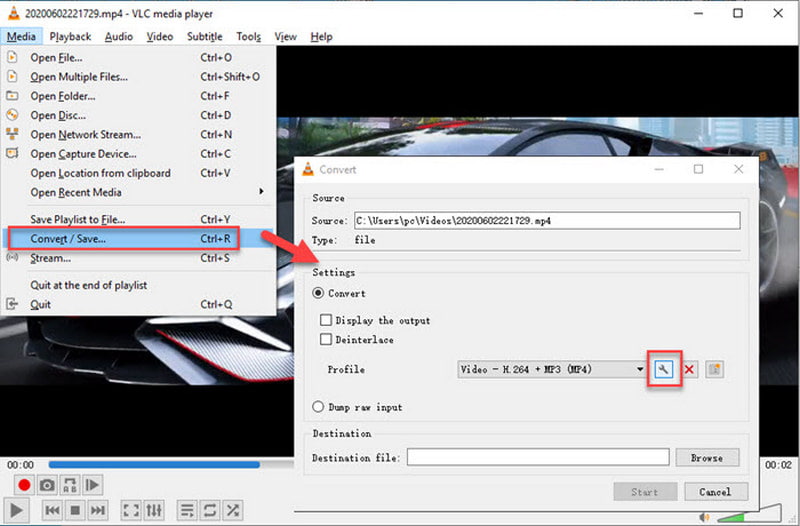Viewport: 800px width, 526px height.
Task: Click the frame-by-frame icon
Action: pyautogui.click(x=92, y=485)
